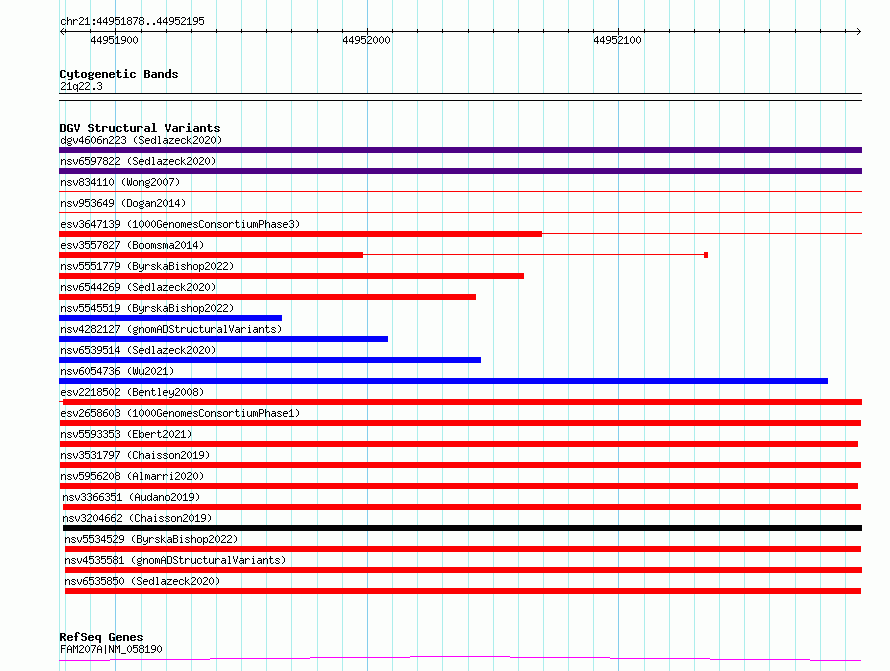Screen dimensions: 890x671
Task: Click the black bar for nsv3204662
Action: (x=463, y=528)
